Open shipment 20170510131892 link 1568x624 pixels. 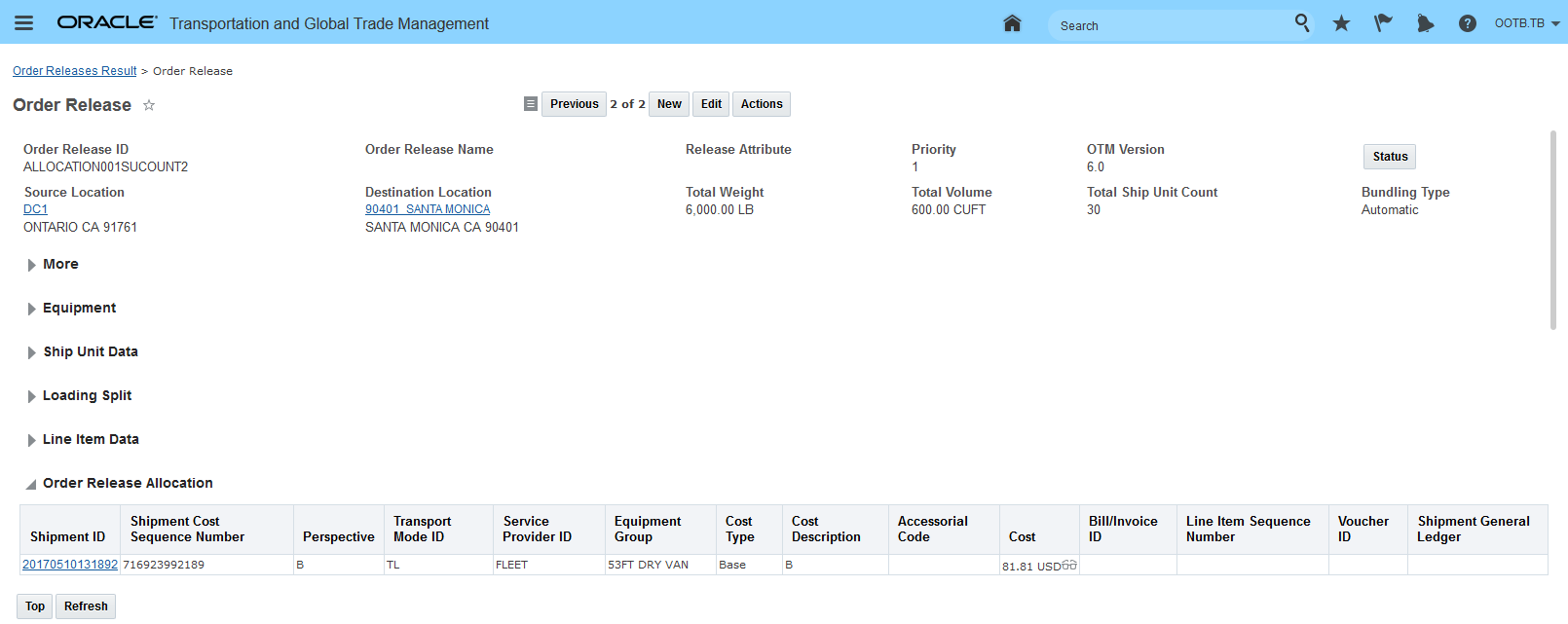(x=70, y=565)
